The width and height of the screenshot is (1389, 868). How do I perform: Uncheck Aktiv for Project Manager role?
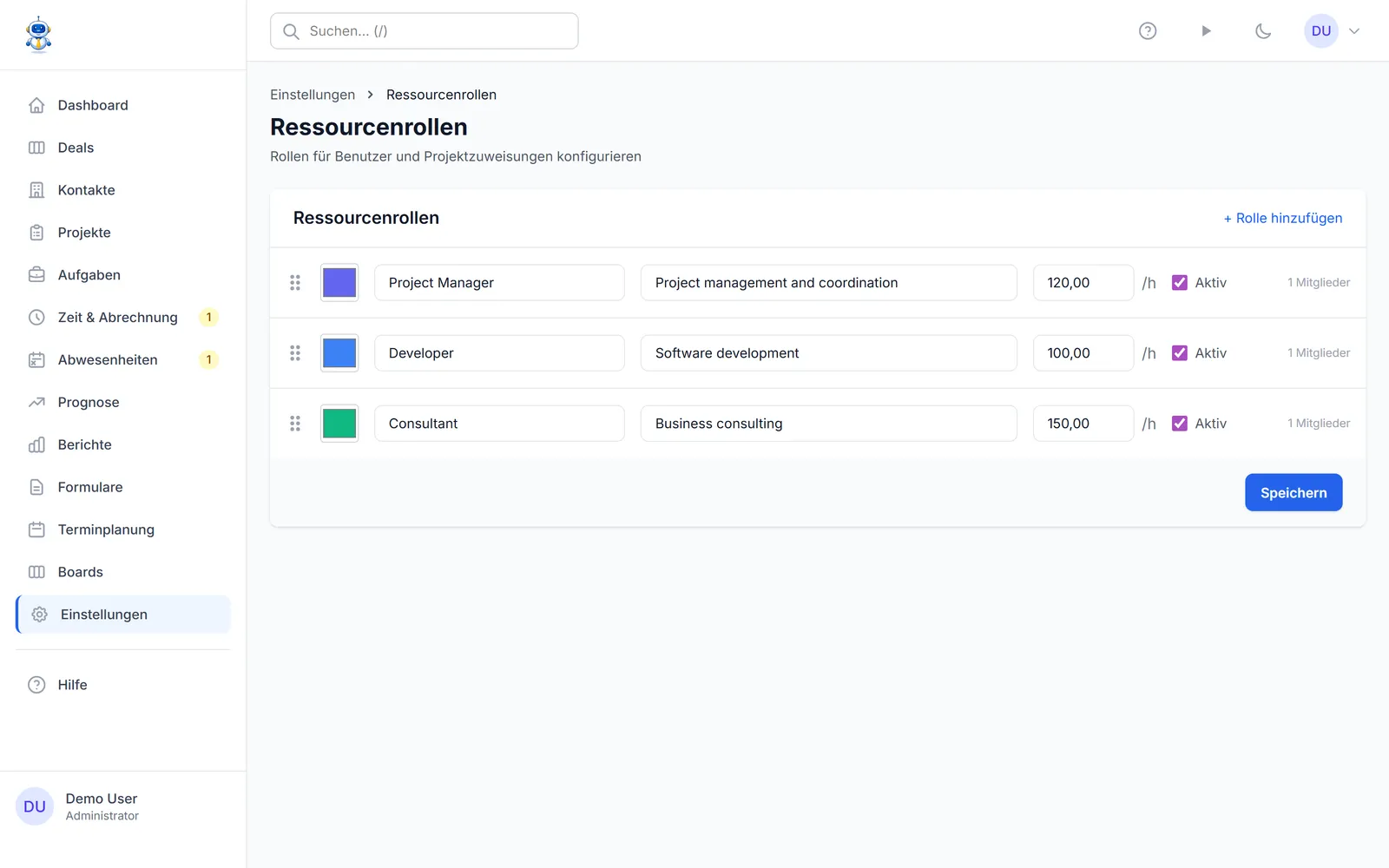point(1180,283)
